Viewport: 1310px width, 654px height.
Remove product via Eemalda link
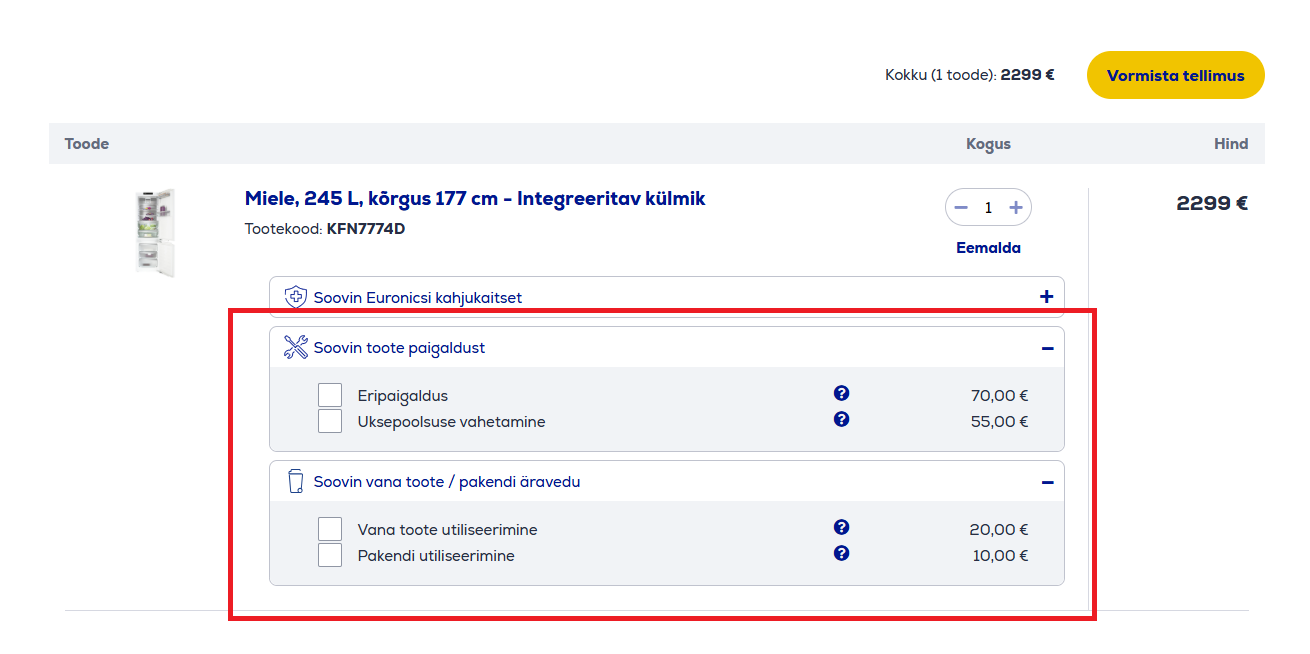pyautogui.click(x=988, y=248)
